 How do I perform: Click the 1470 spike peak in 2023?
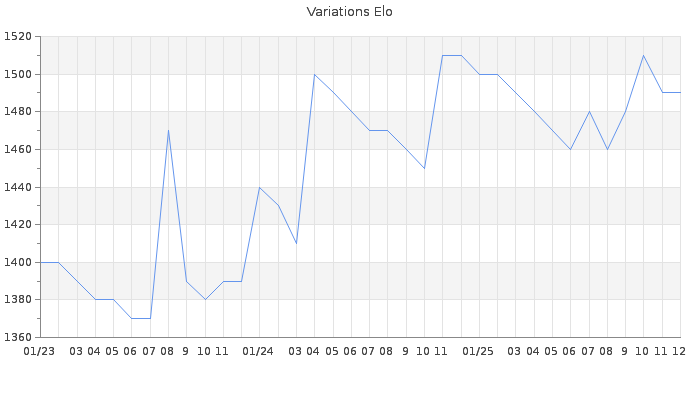(168, 131)
